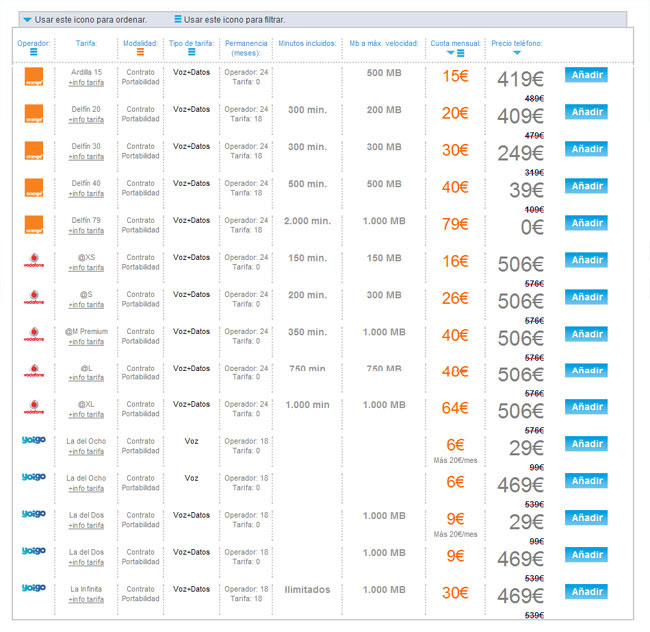The width and height of the screenshot is (650, 632).
Task: Open filter icon under Operador column
Action: [34, 52]
